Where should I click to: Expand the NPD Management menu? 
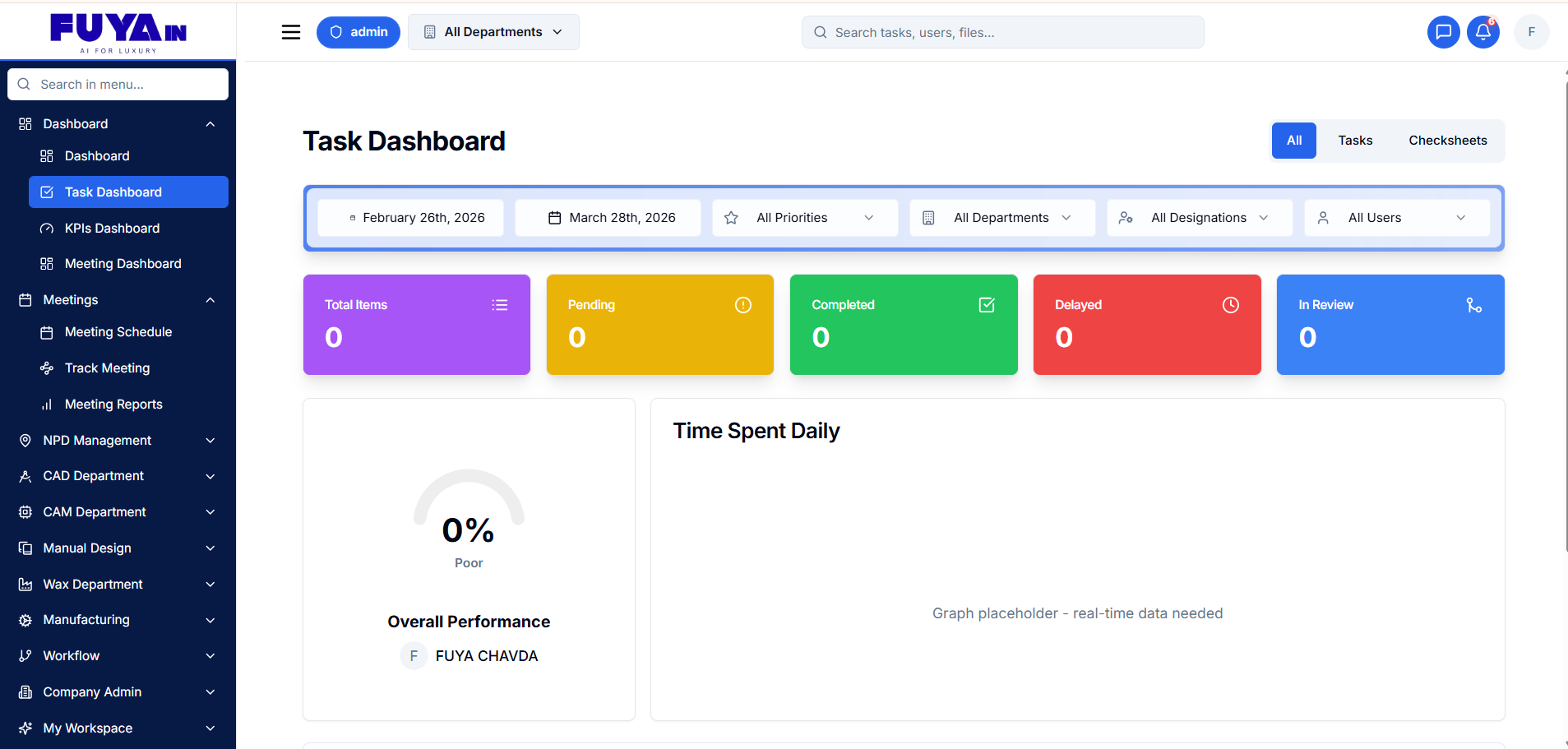click(210, 441)
